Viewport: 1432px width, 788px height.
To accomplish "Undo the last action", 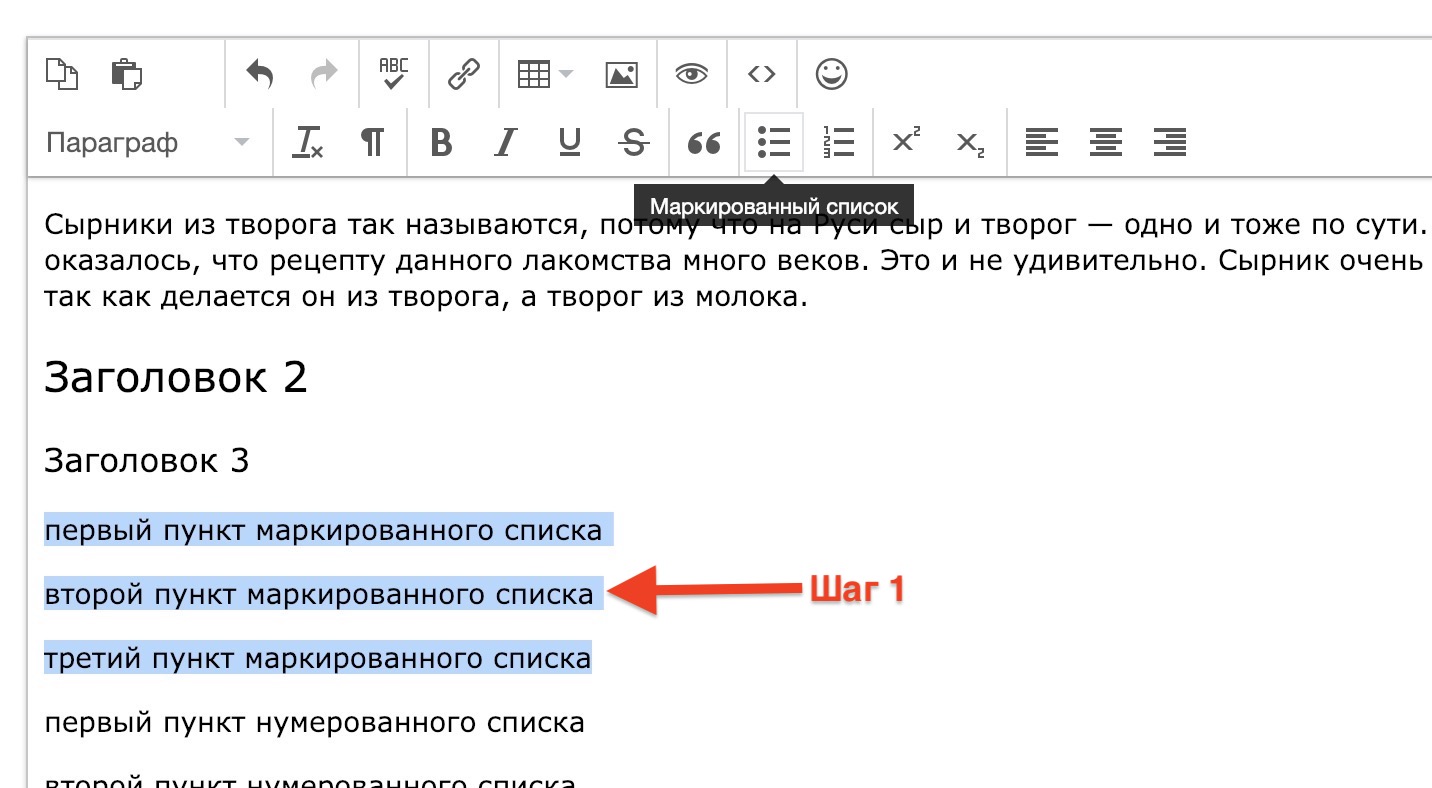I will [260, 74].
